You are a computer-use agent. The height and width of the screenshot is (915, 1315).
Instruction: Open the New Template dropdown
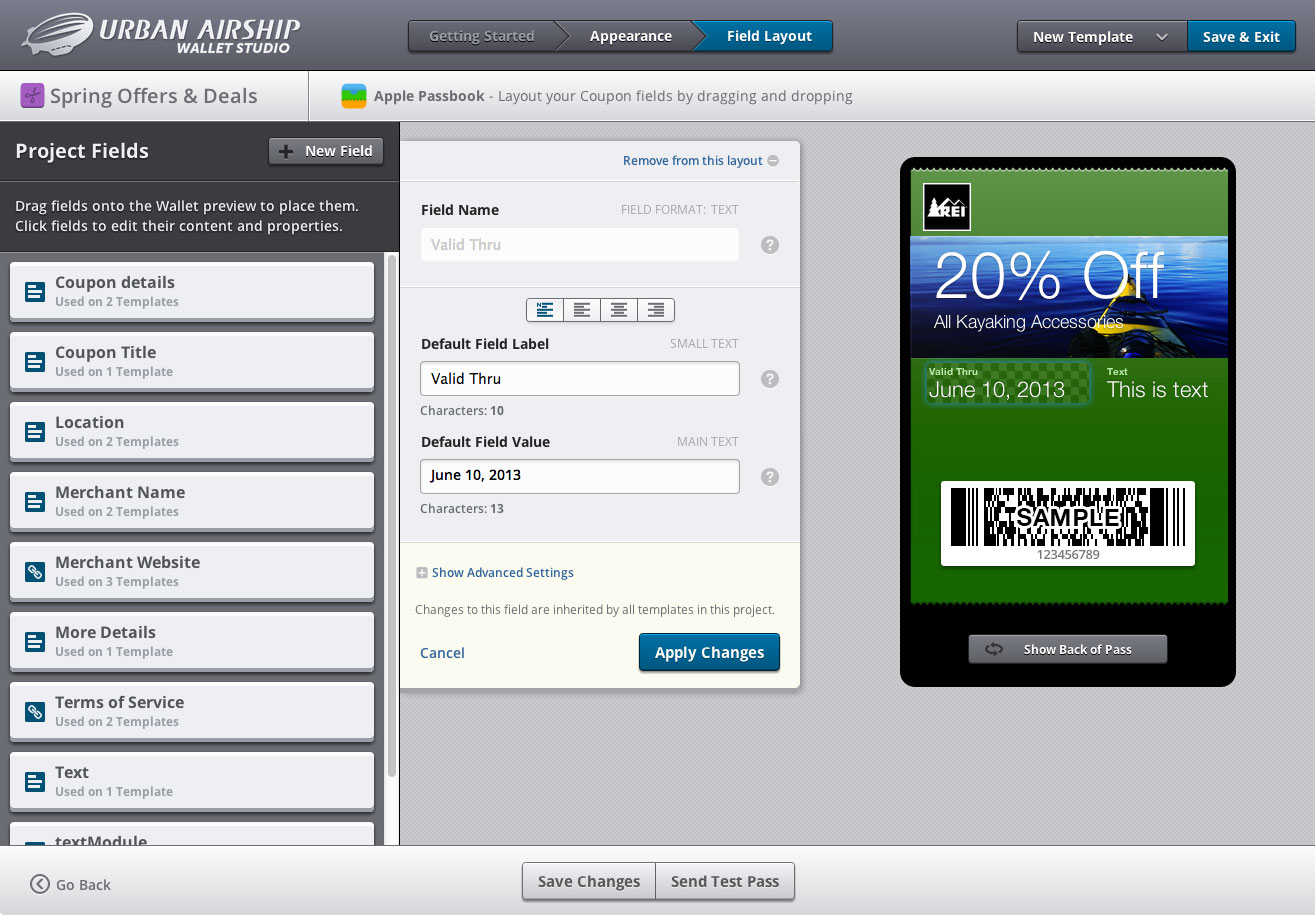pos(1102,37)
